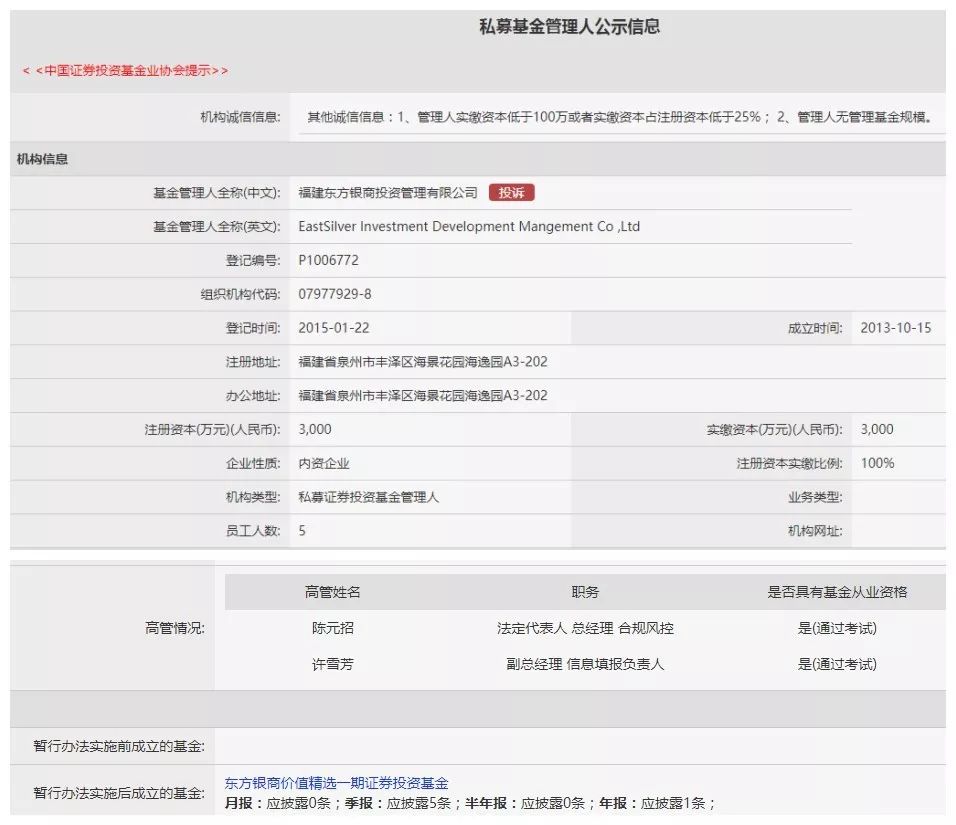Click executive name 陈元招
Image resolution: width=956 pixels, height=825 pixels.
click(x=332, y=628)
